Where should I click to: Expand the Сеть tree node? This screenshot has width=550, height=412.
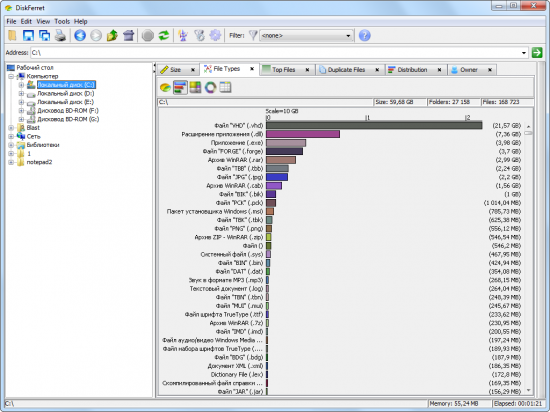pyautogui.click(x=11, y=136)
